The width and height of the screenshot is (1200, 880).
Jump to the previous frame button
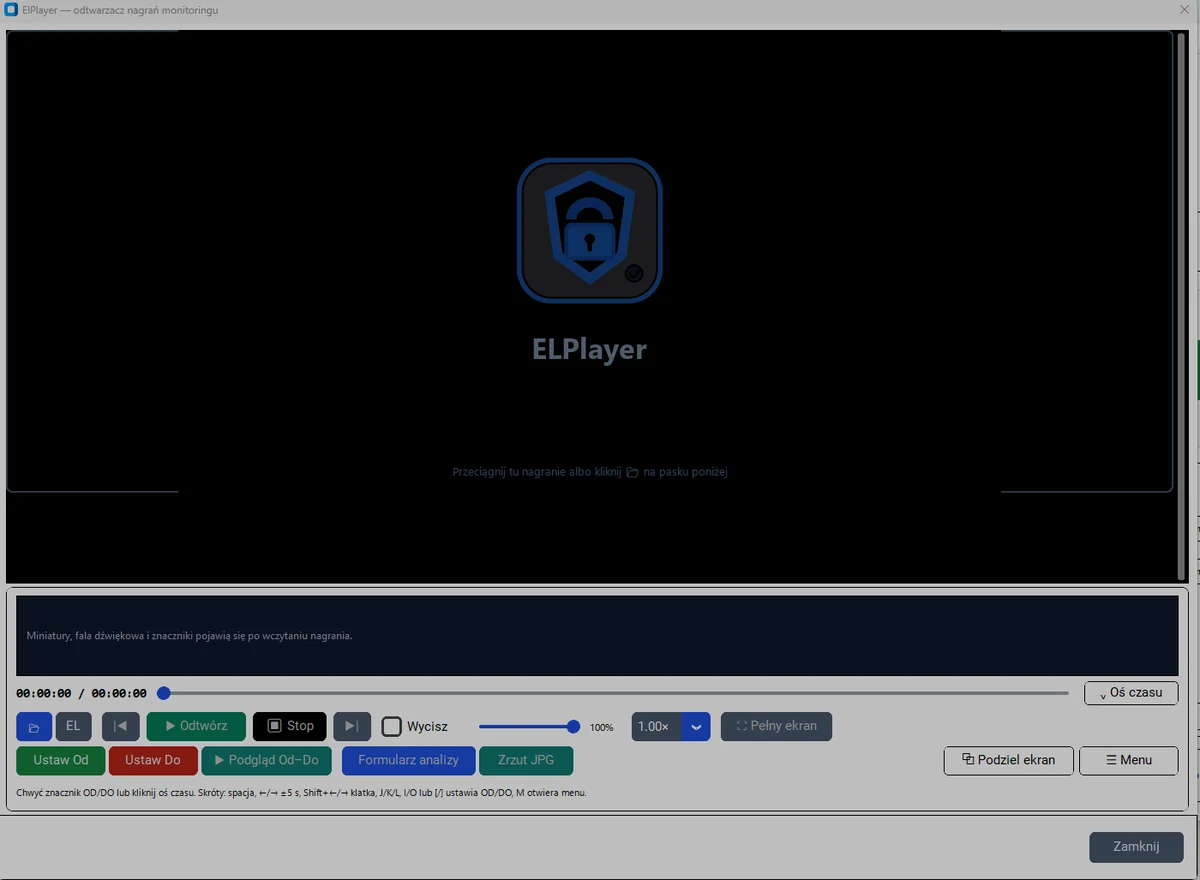point(120,727)
